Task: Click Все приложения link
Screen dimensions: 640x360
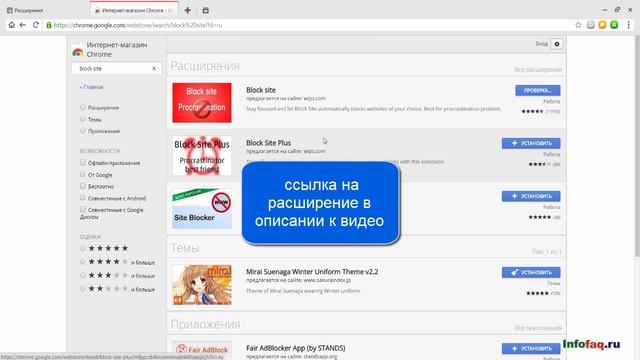Action: (x=538, y=328)
